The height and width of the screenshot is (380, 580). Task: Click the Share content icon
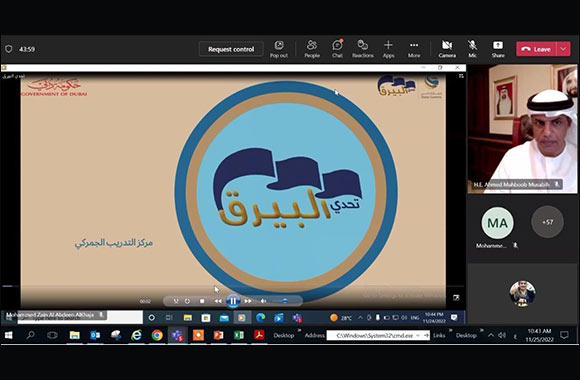(x=498, y=49)
